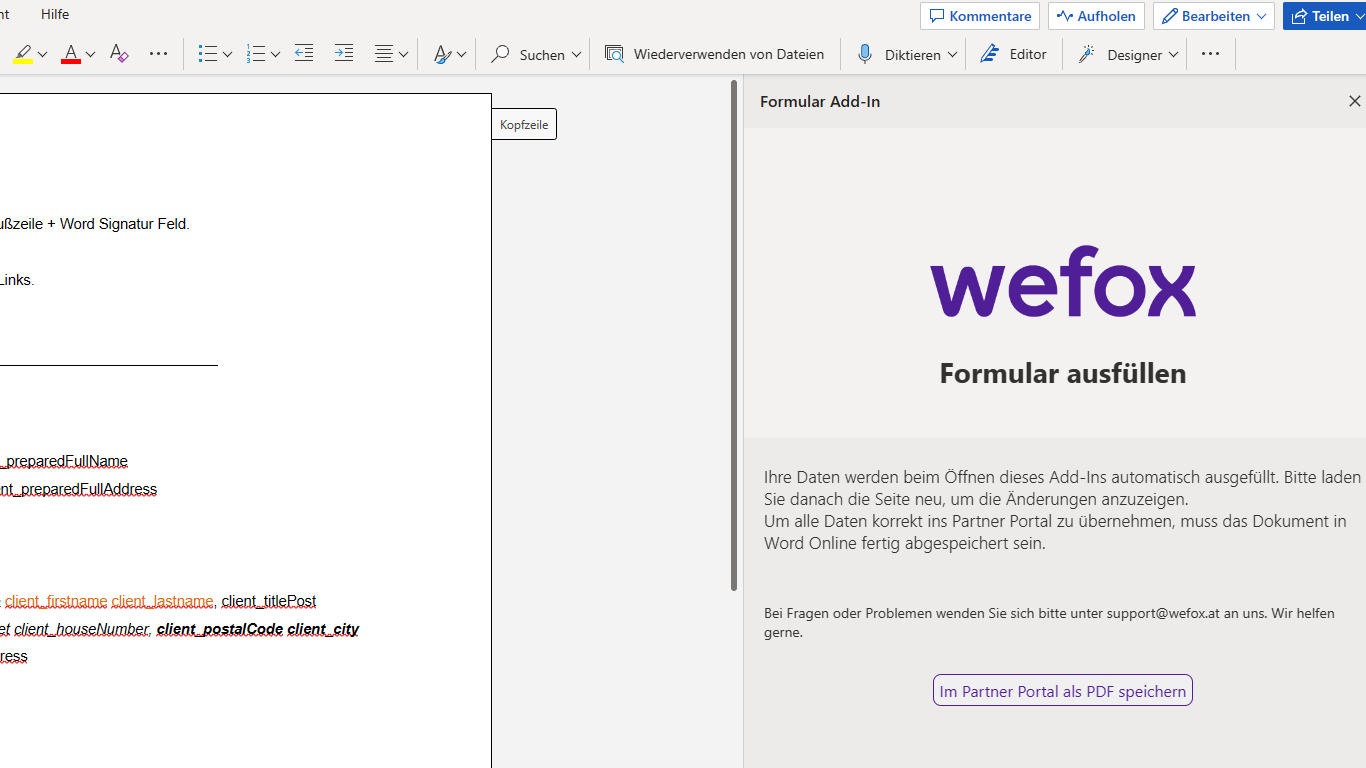Click Im Partner Portal als PDF speichern
The width and height of the screenshot is (1366, 768).
[1063, 691]
